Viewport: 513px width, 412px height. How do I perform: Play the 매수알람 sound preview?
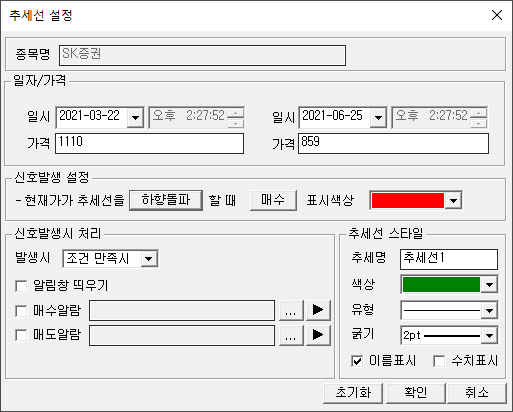point(318,310)
